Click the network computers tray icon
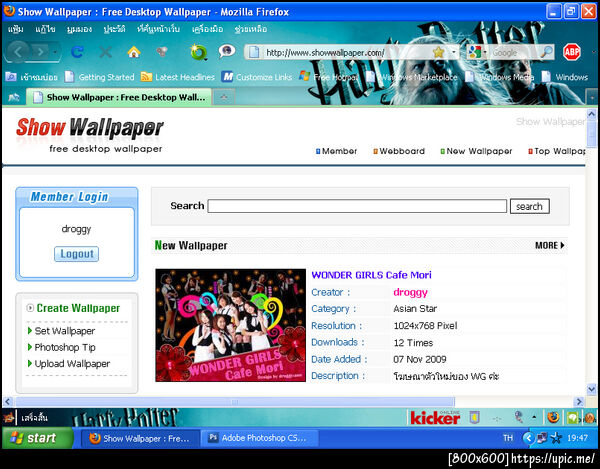The height and width of the screenshot is (469, 600). tap(542, 438)
